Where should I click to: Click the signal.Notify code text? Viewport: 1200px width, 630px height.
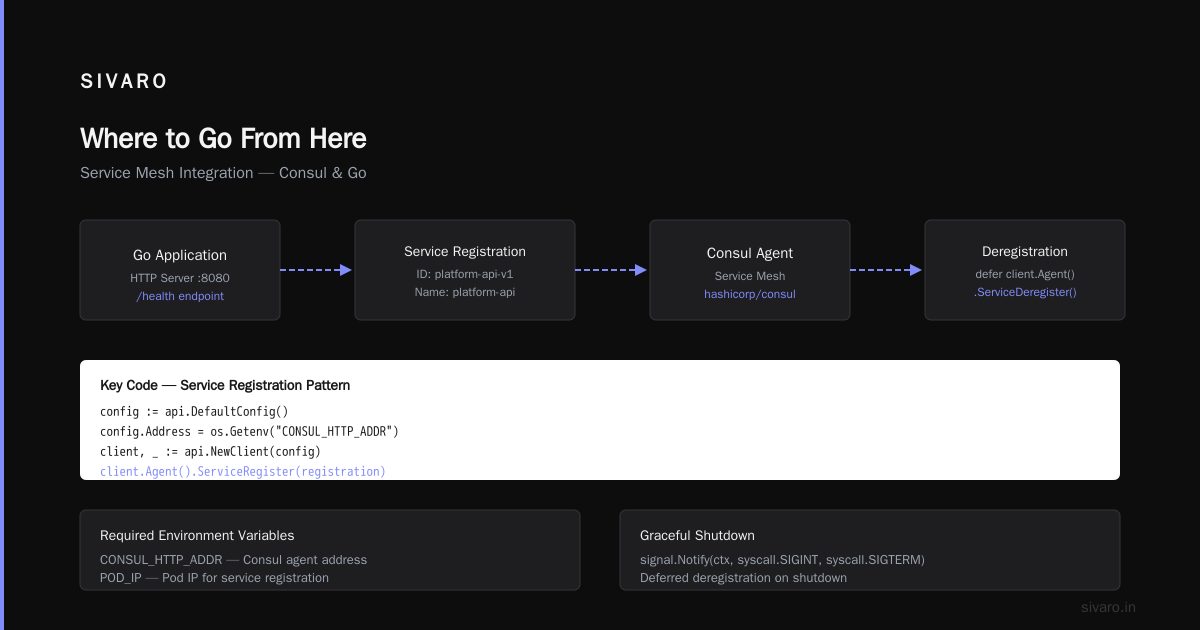coord(783,560)
